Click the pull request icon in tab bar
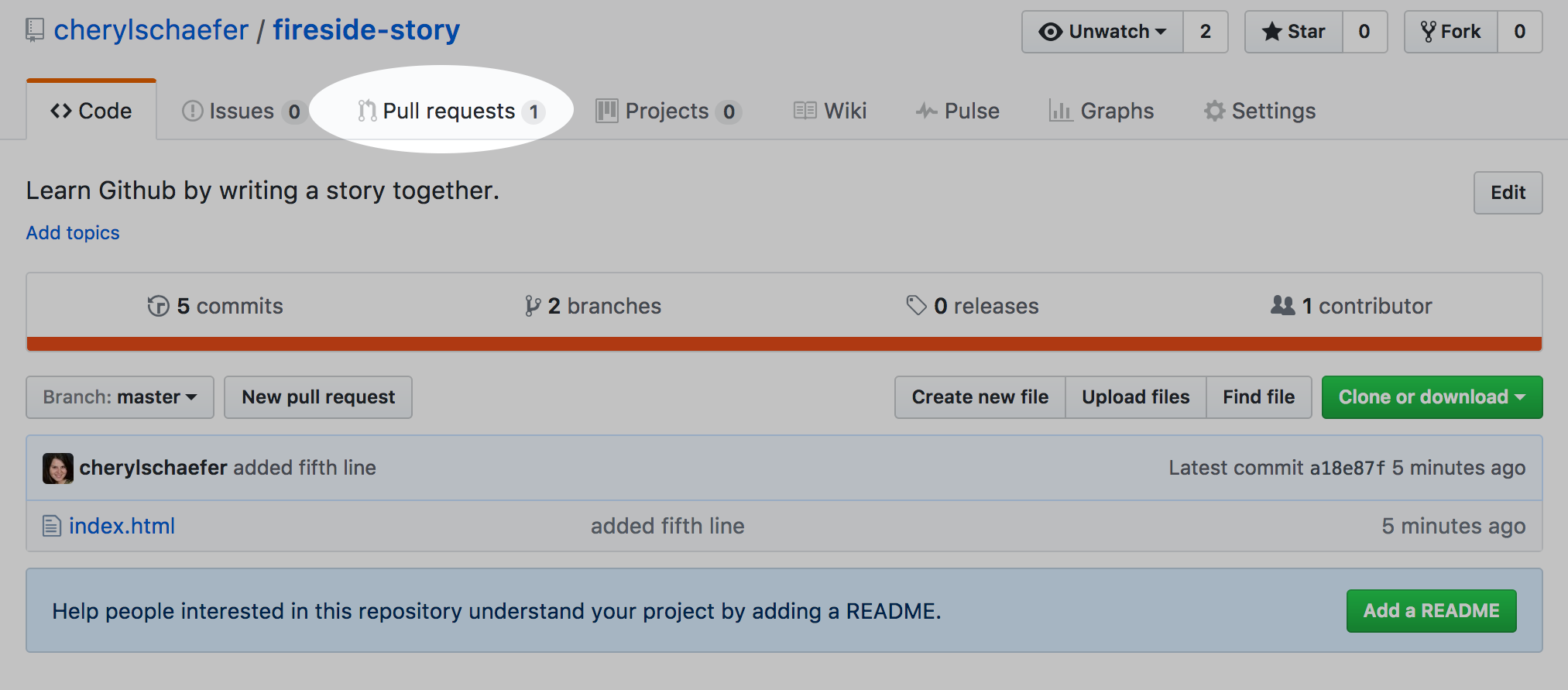This screenshot has height=690, width=1568. 367,112
